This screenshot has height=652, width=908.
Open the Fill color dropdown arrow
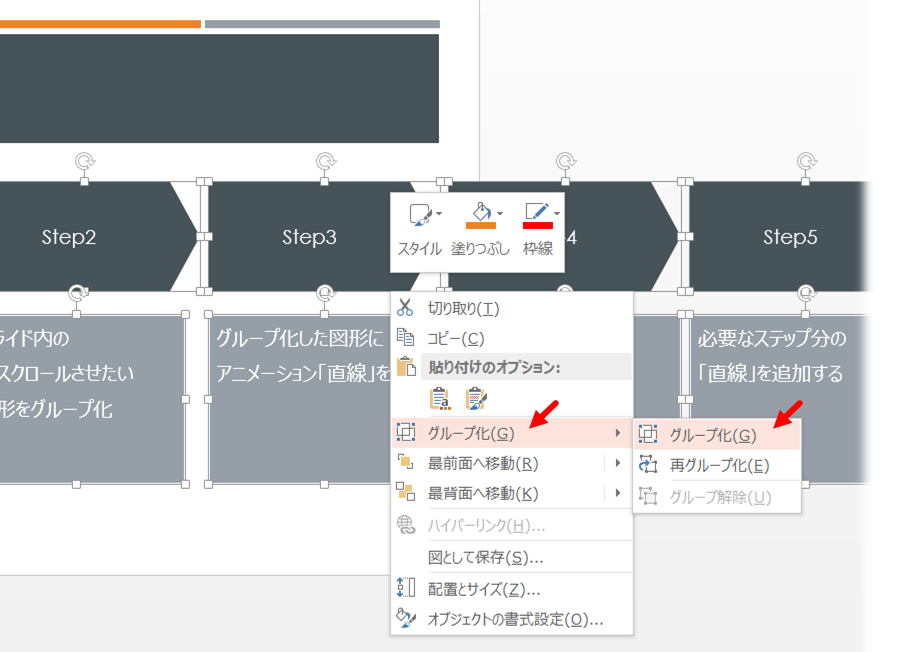point(500,214)
